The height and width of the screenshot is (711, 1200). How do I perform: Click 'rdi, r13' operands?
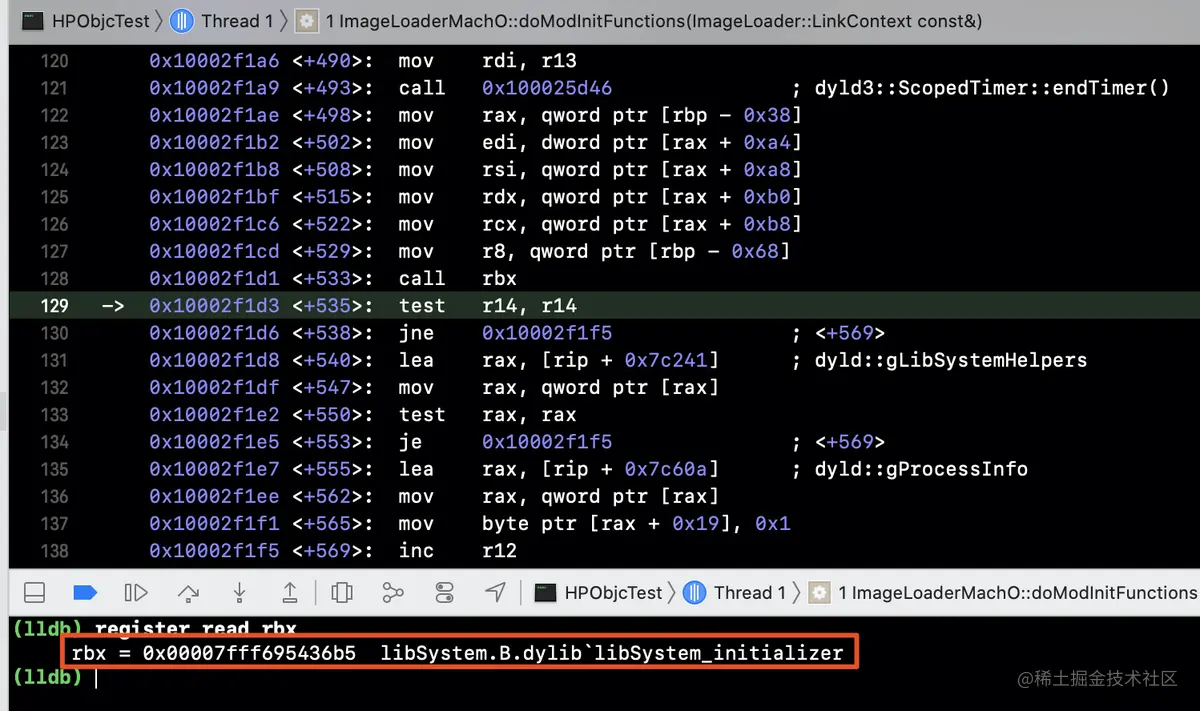529,61
